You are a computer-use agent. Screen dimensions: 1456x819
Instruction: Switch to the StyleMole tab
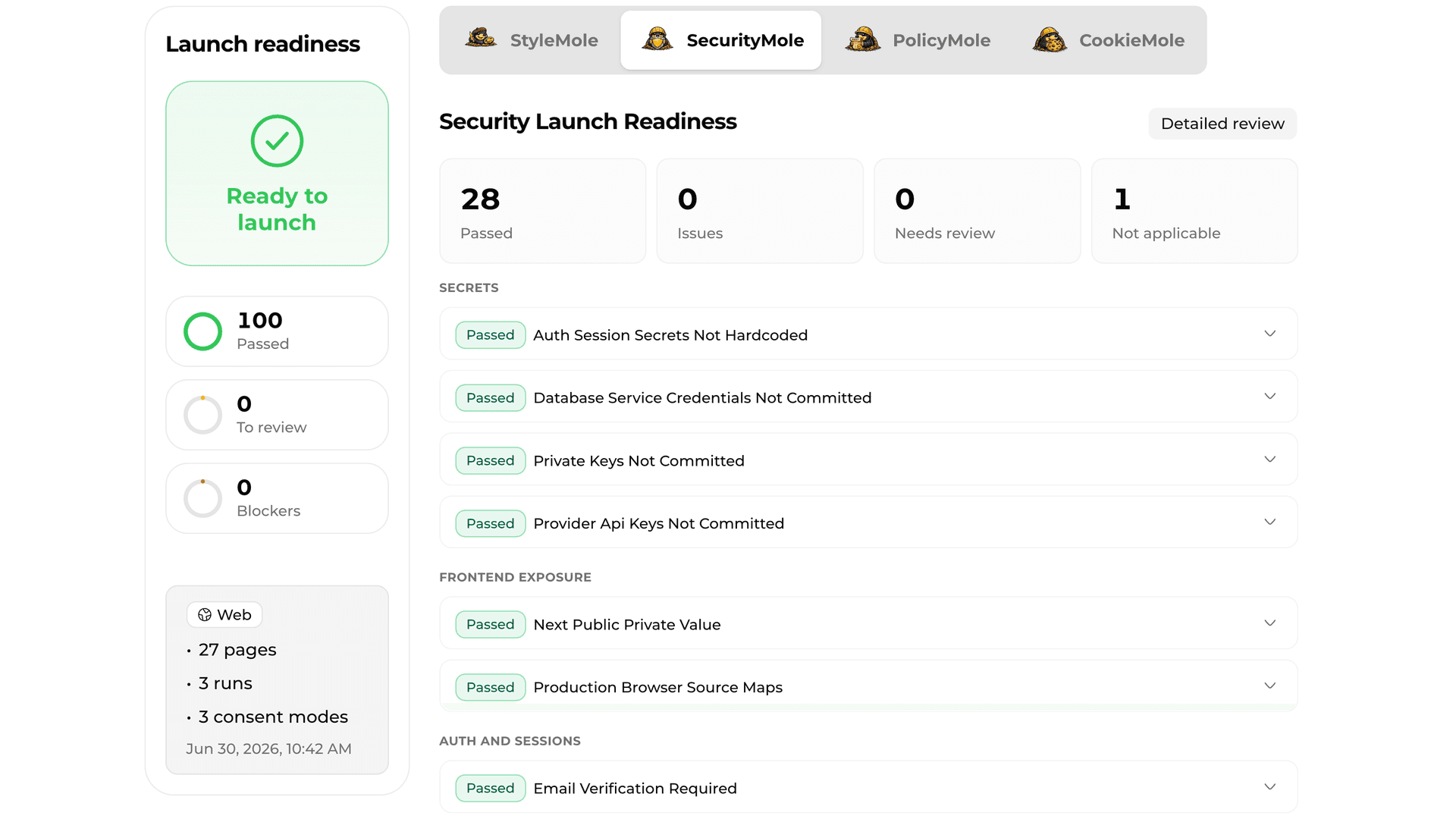[x=532, y=40]
